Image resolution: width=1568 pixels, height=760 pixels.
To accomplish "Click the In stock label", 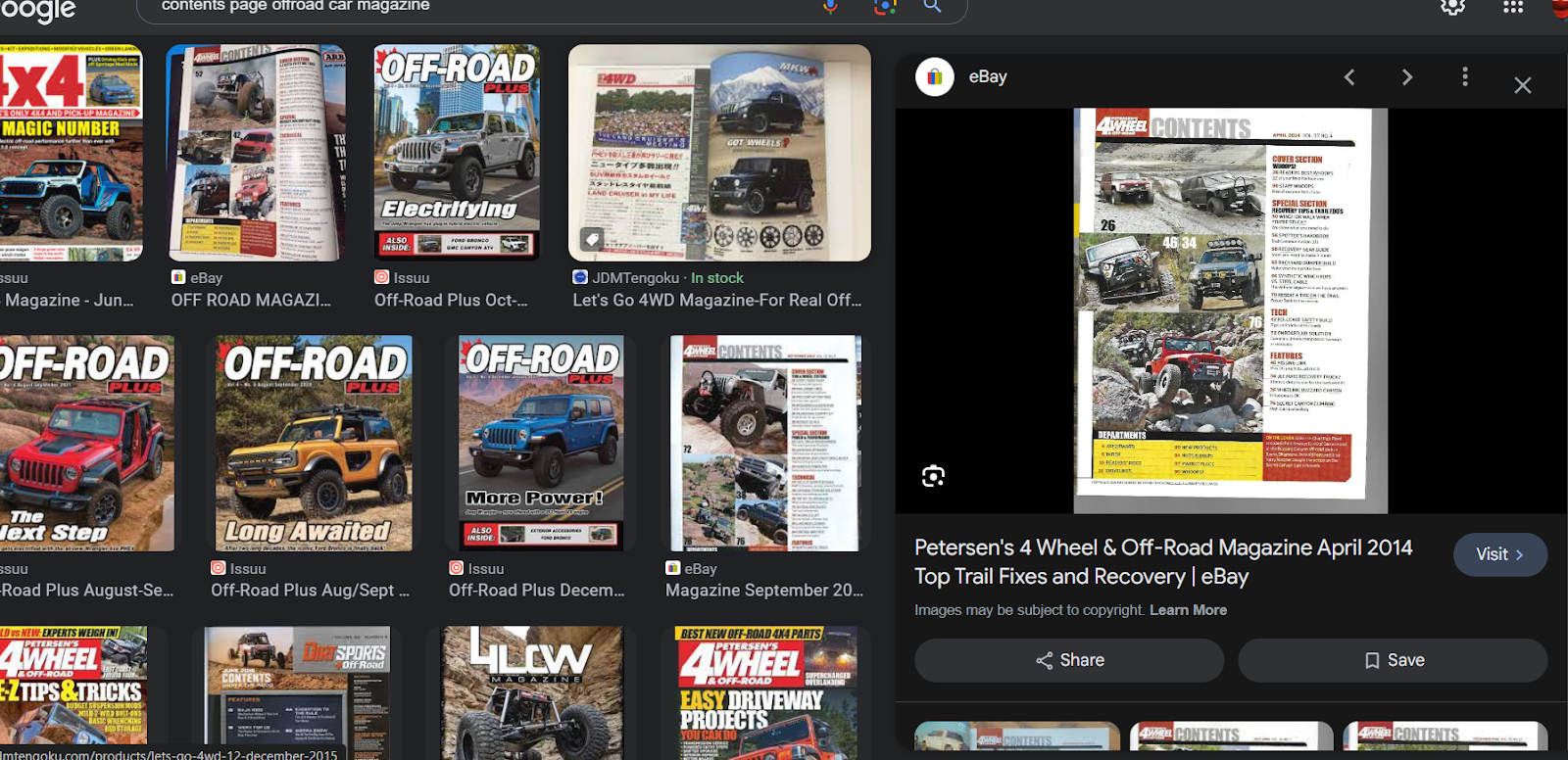I will click(x=717, y=278).
